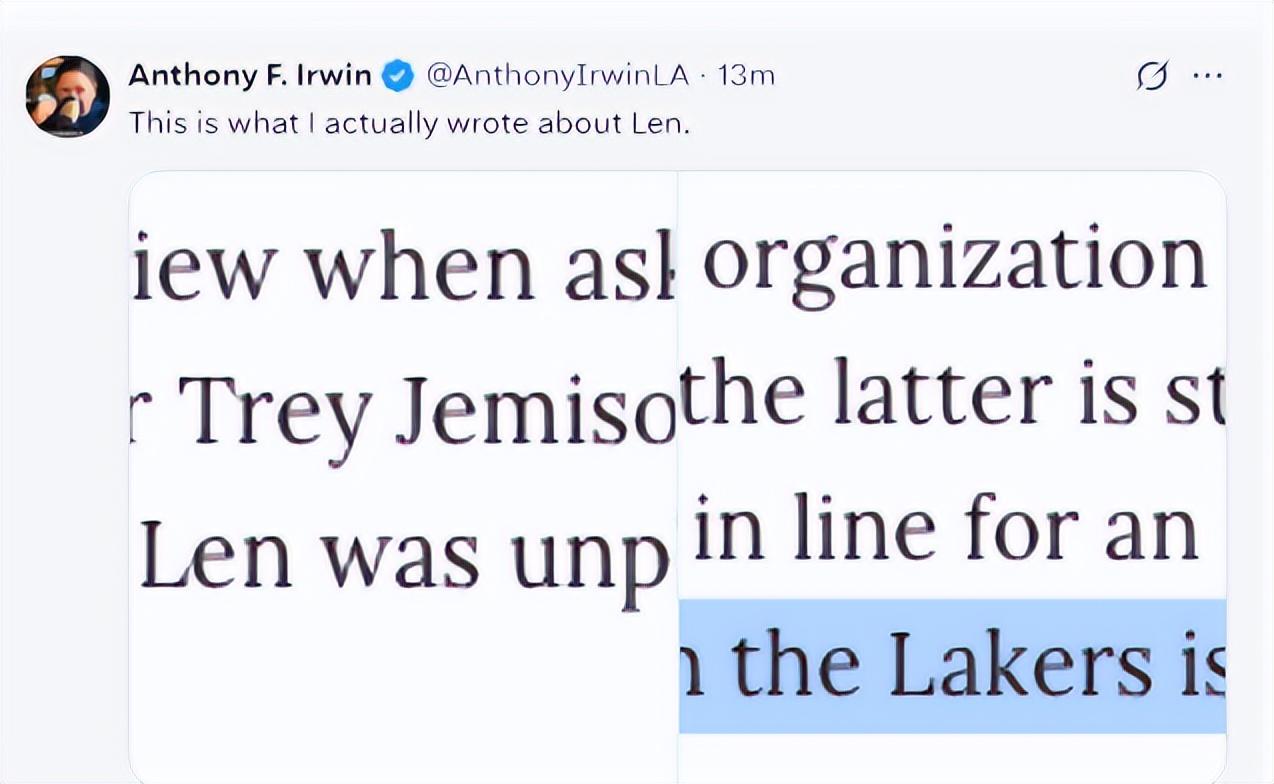Click the blue verified checkmark badge
The width and height of the screenshot is (1274, 784).
(x=399, y=76)
